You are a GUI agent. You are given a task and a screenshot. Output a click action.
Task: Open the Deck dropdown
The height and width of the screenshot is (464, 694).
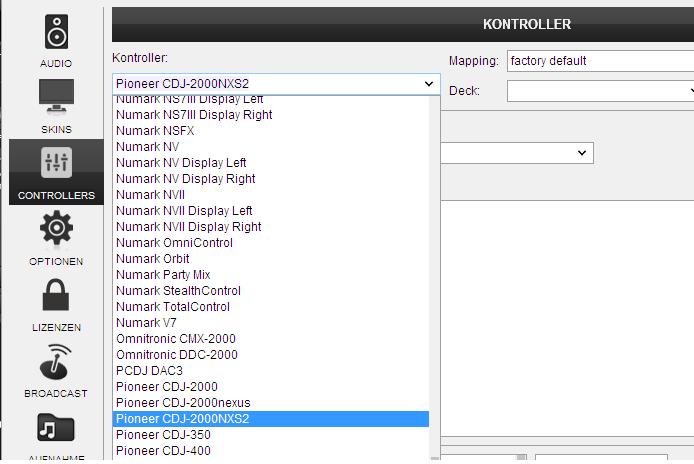click(x=600, y=91)
